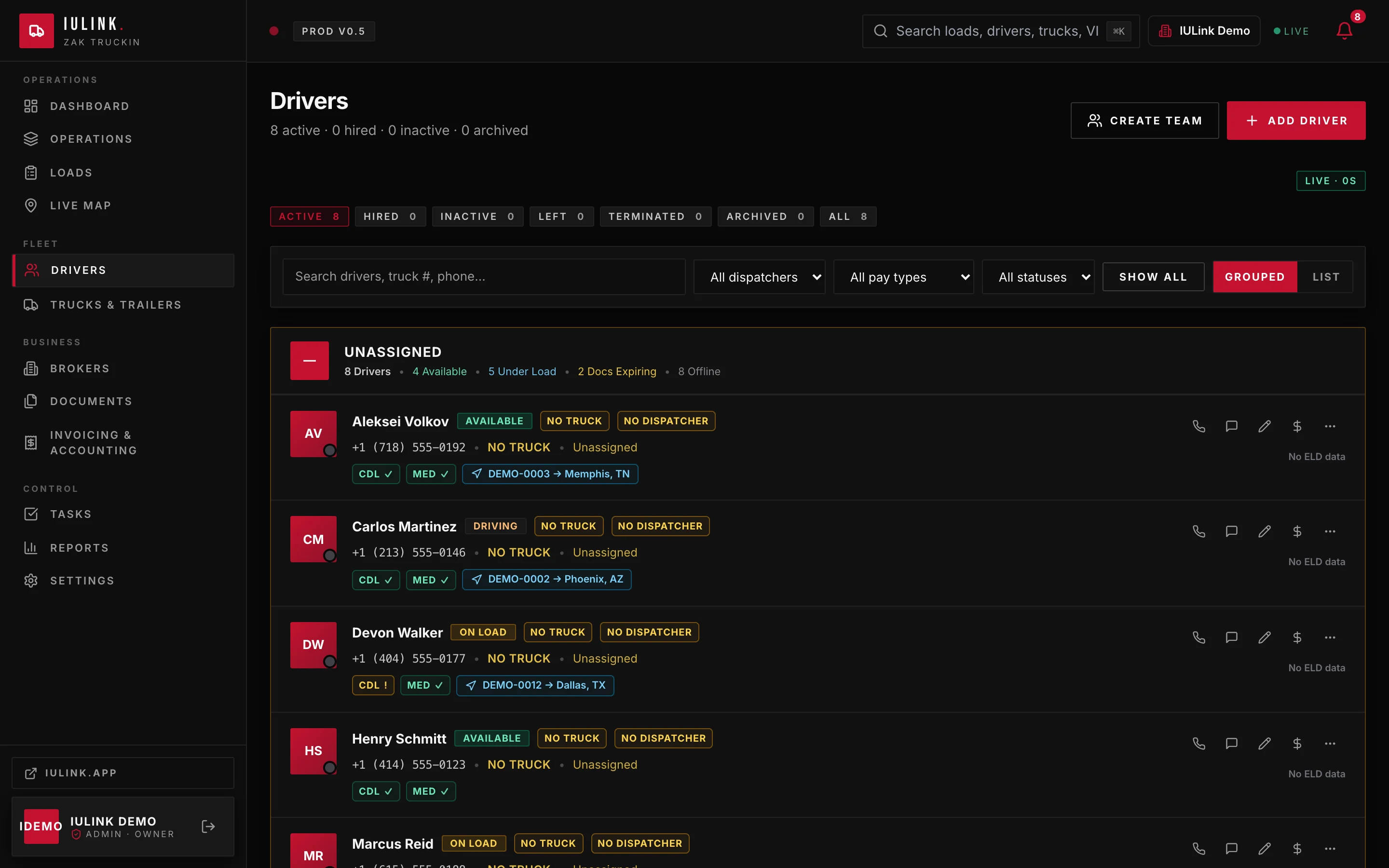Collapse the Unassigned group with minus button
This screenshot has width=1389, height=868.
point(309,361)
